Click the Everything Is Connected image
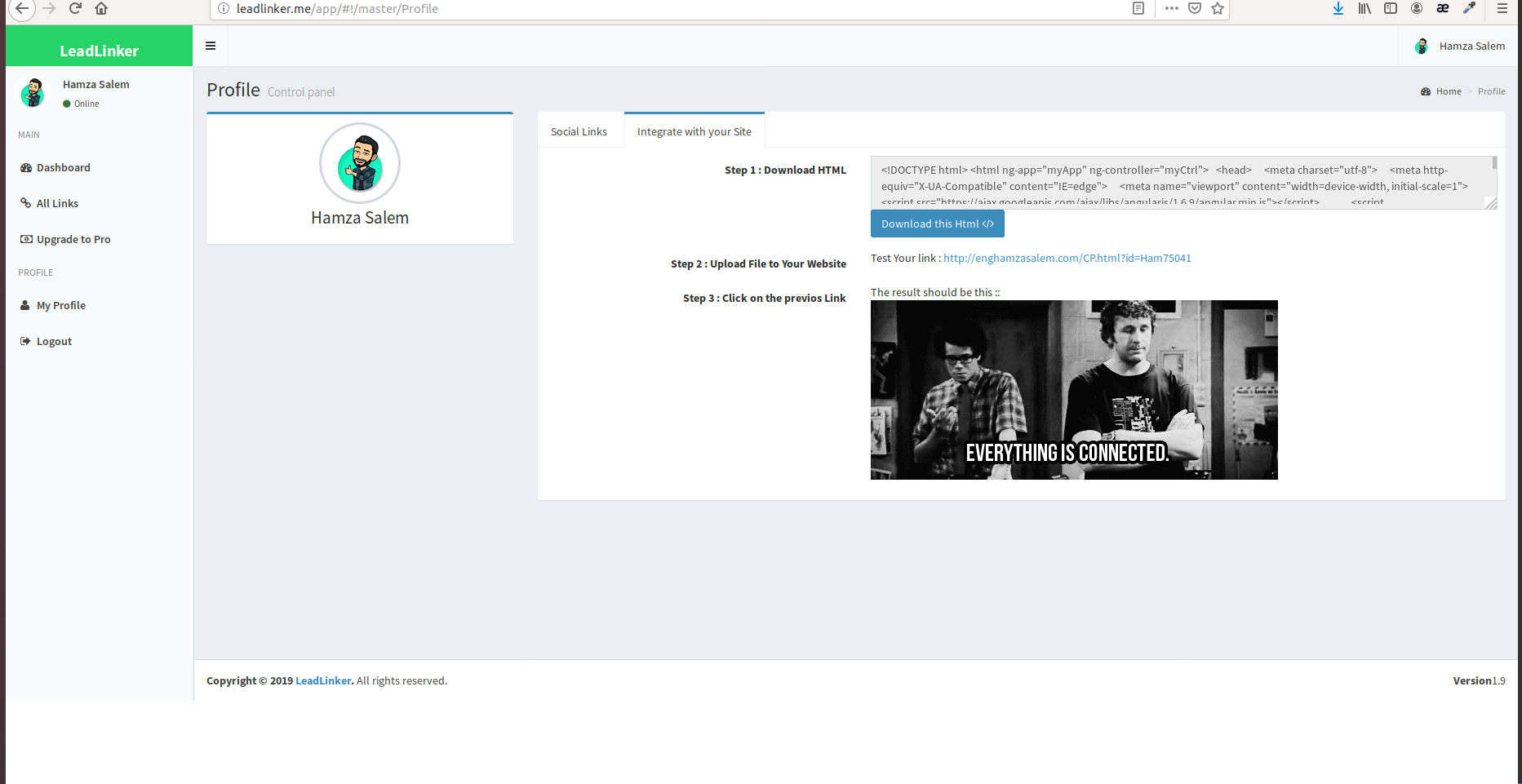The image size is (1522, 784). pyautogui.click(x=1074, y=390)
